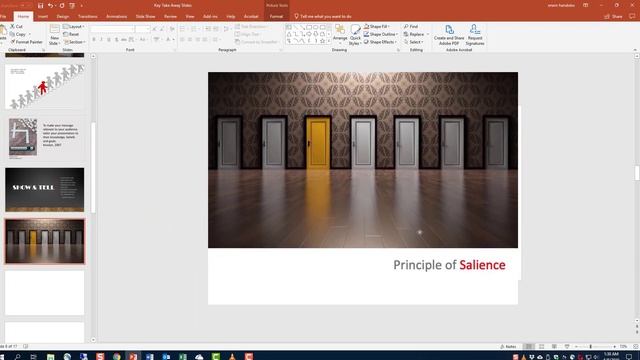The image size is (640, 360).
Task: Expand Shape Fill dropdown
Action: click(376, 26)
